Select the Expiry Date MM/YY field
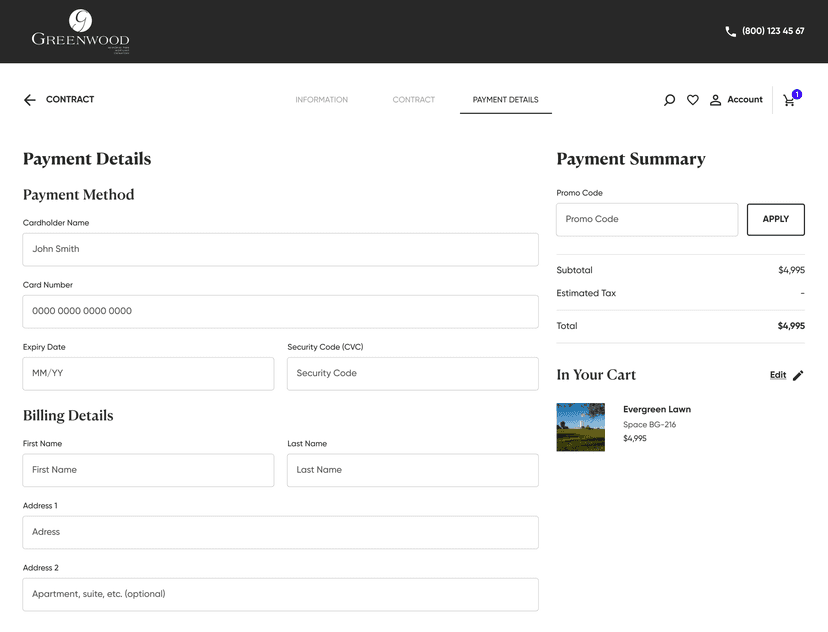This screenshot has width=828, height=632. (148, 373)
